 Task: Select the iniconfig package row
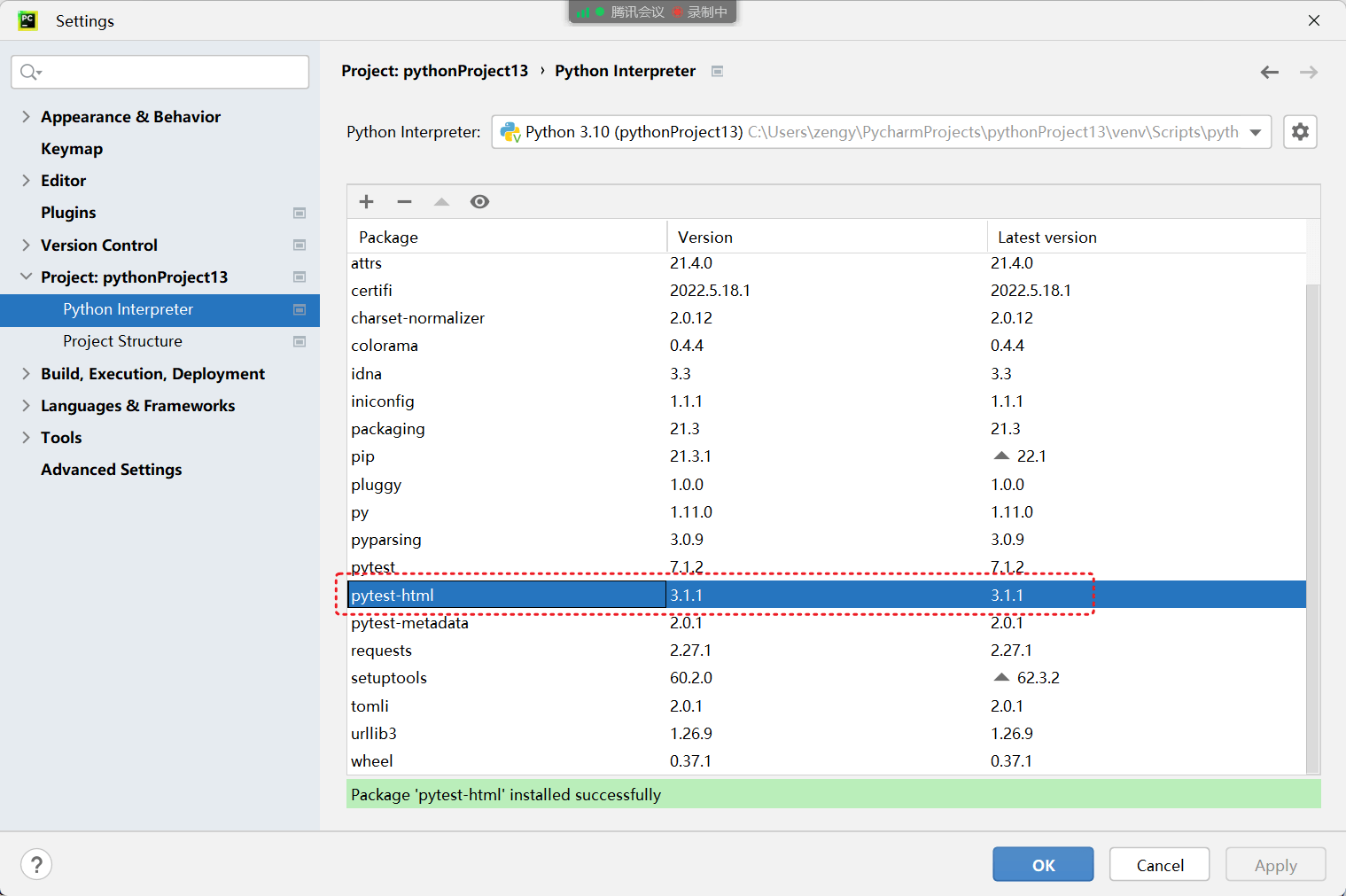[x=827, y=401]
